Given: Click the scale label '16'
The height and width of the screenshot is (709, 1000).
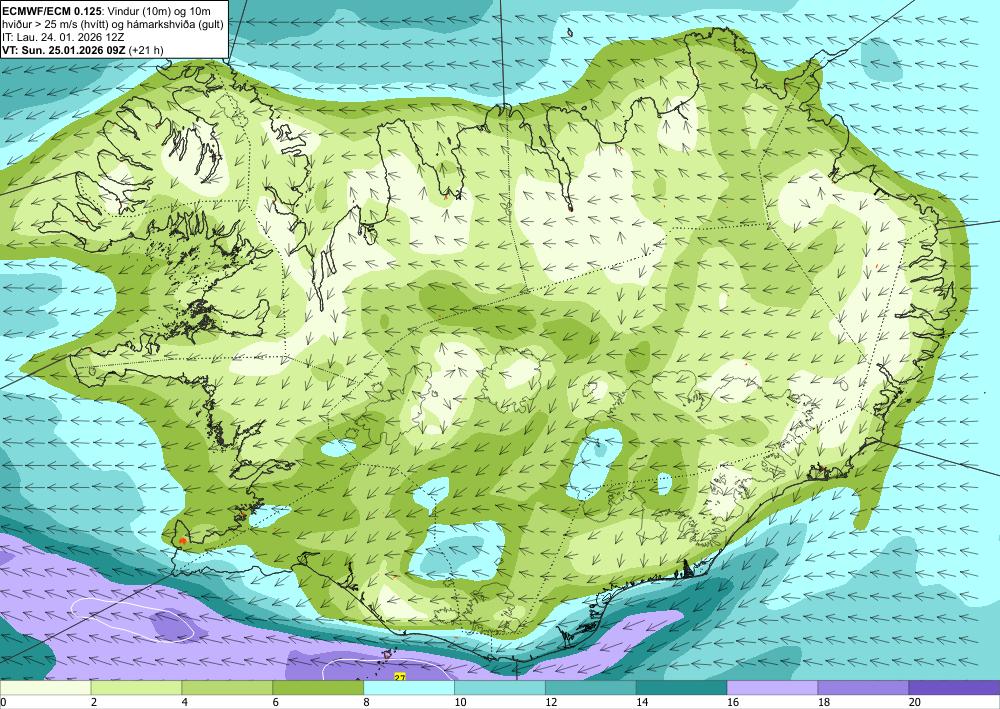Looking at the screenshot, I should pyautogui.click(x=733, y=703).
